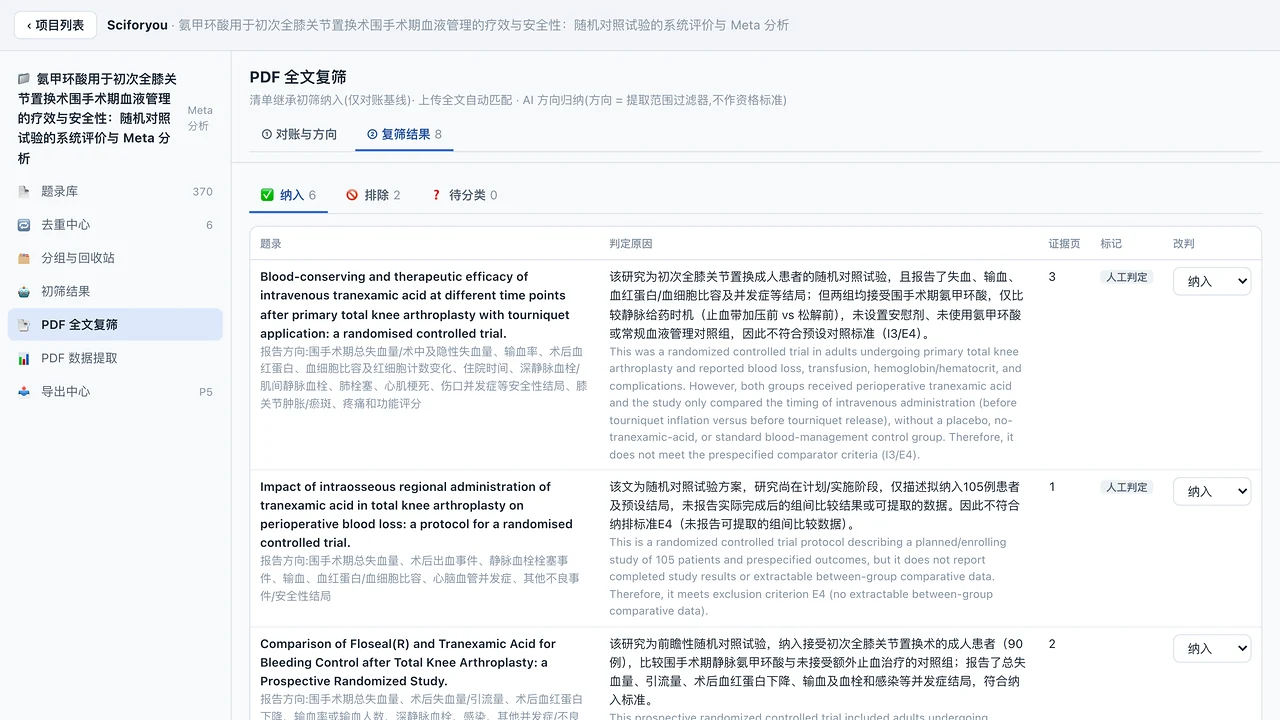
Task: Click Sciforyou brand name in header
Action: 137,25
